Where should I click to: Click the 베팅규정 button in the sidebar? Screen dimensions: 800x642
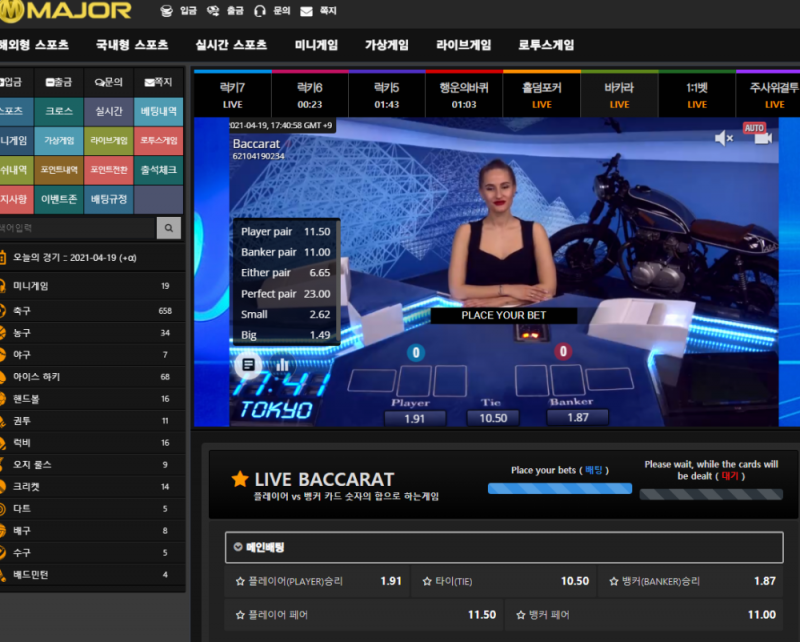pyautogui.click(x=109, y=199)
